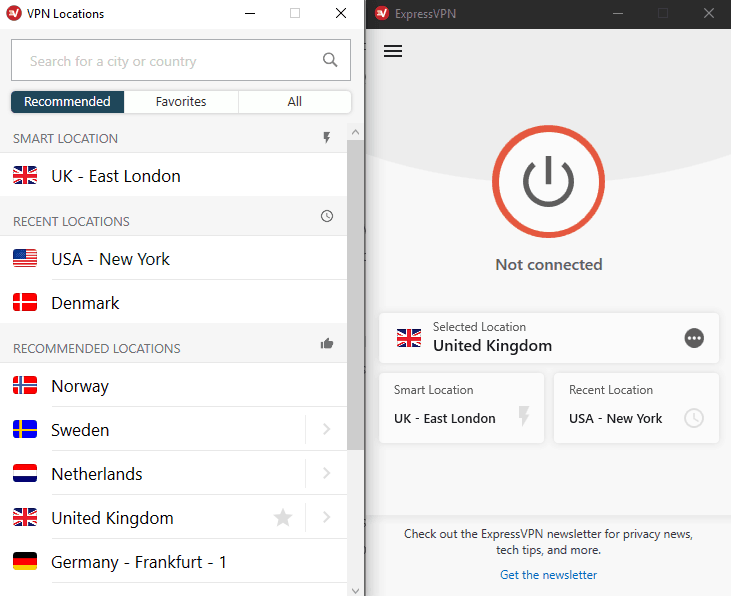Click the Smart Location UK - East London card
The width and height of the screenshot is (731, 596).
click(462, 408)
